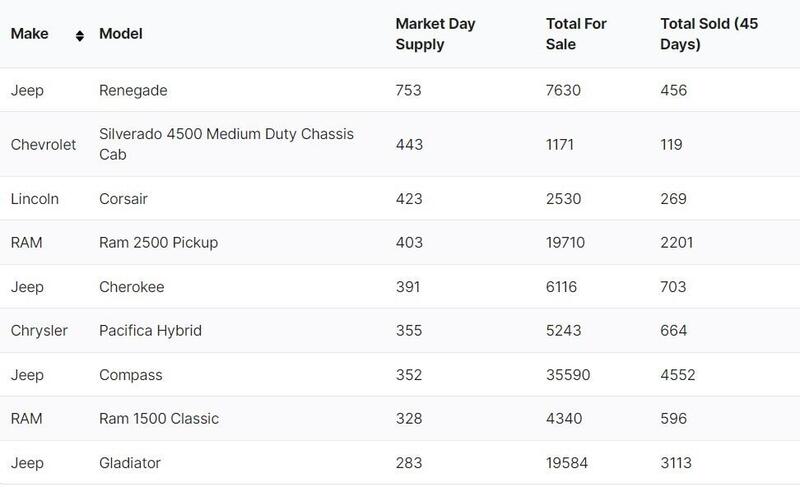Viewport: 800px width, 487px height.
Task: Click the Corsair model cell
Action: tap(124, 199)
